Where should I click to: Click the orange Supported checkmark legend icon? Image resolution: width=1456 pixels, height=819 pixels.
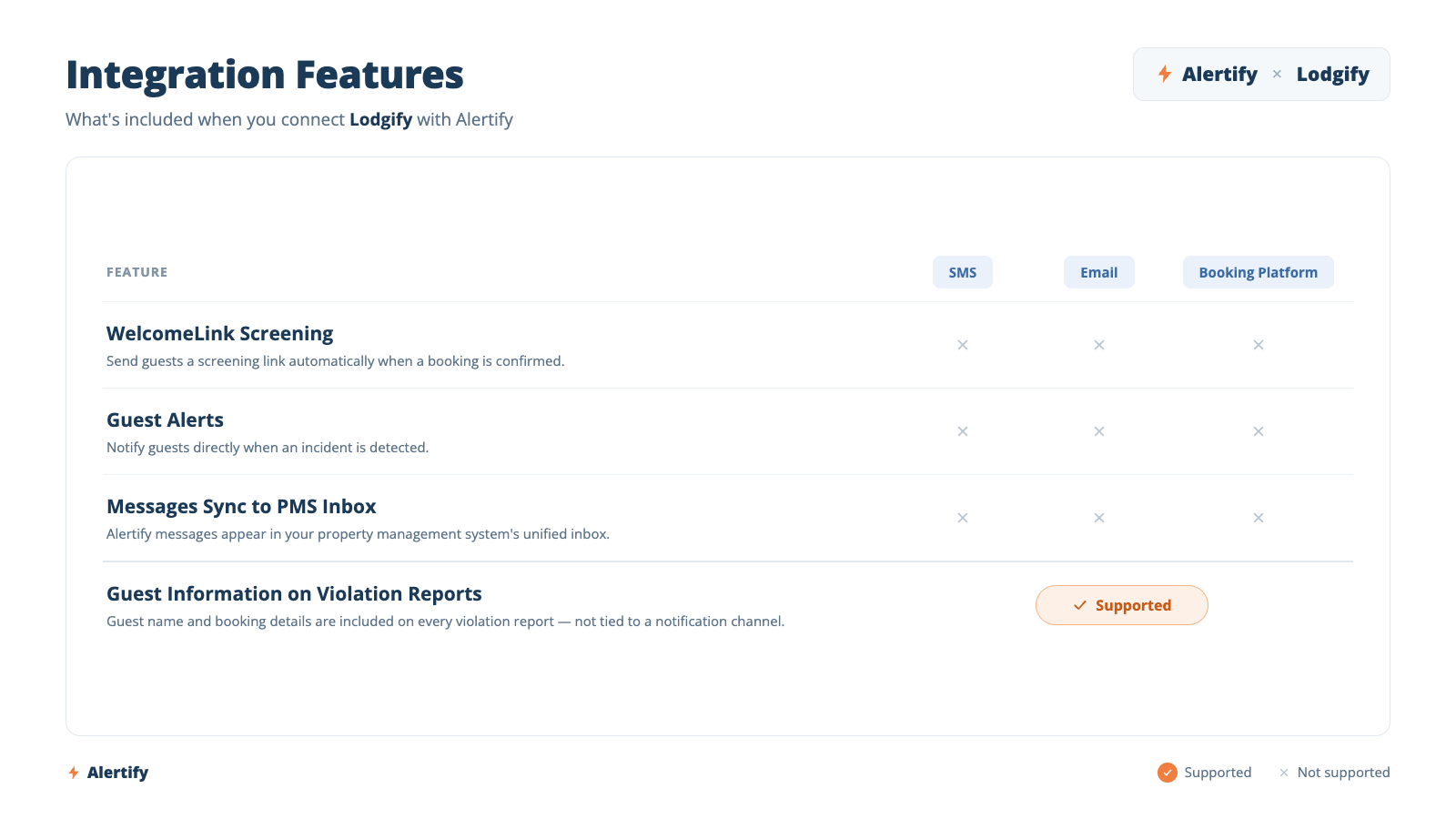click(1168, 773)
